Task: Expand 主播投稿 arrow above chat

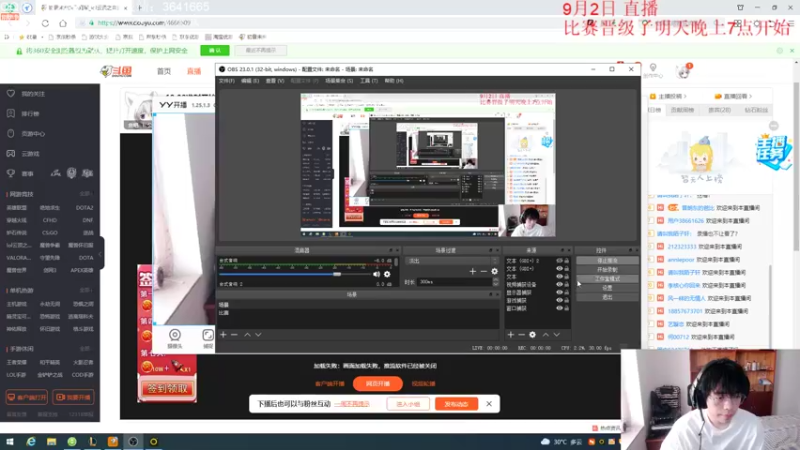Action: click(x=685, y=96)
